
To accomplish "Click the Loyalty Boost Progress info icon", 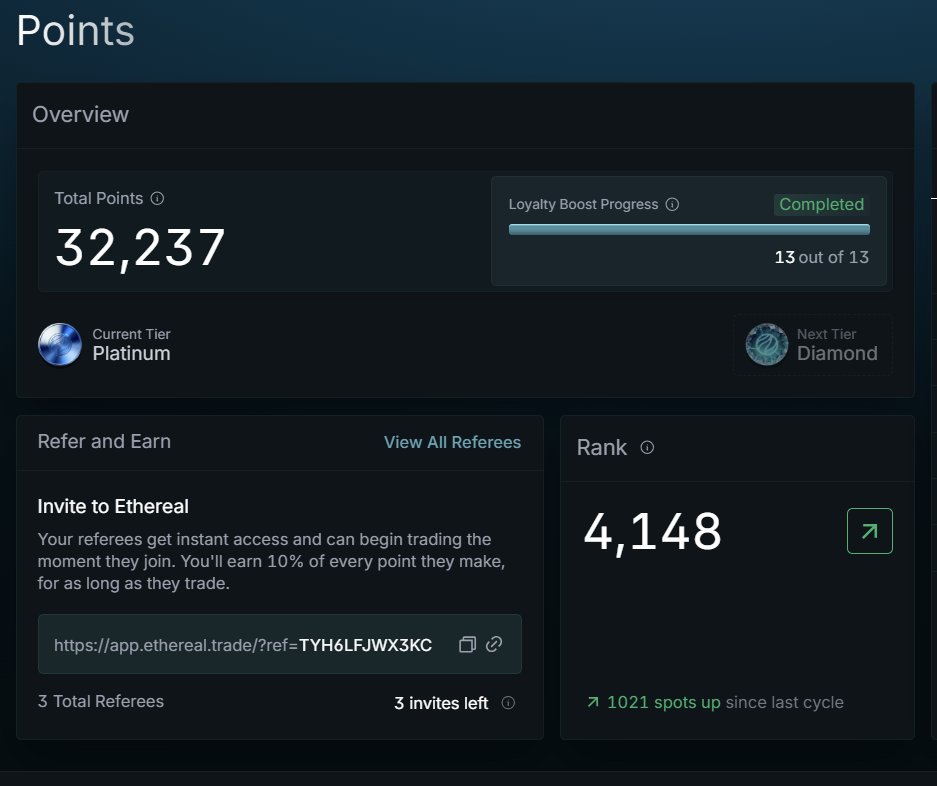I will 672,204.
